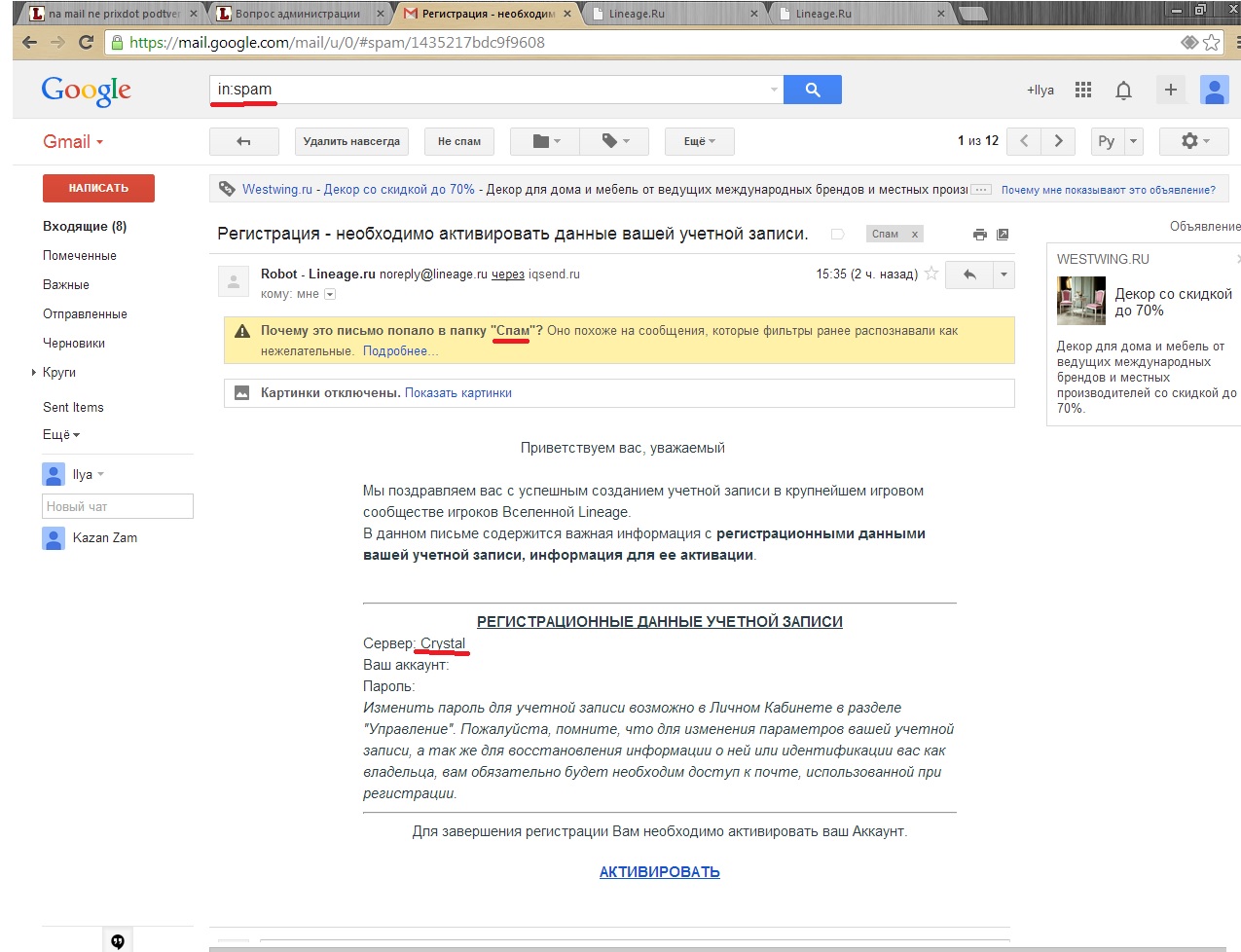Click the browser address bar URL
Image resolution: width=1241 pixels, height=952 pixels.
337,43
